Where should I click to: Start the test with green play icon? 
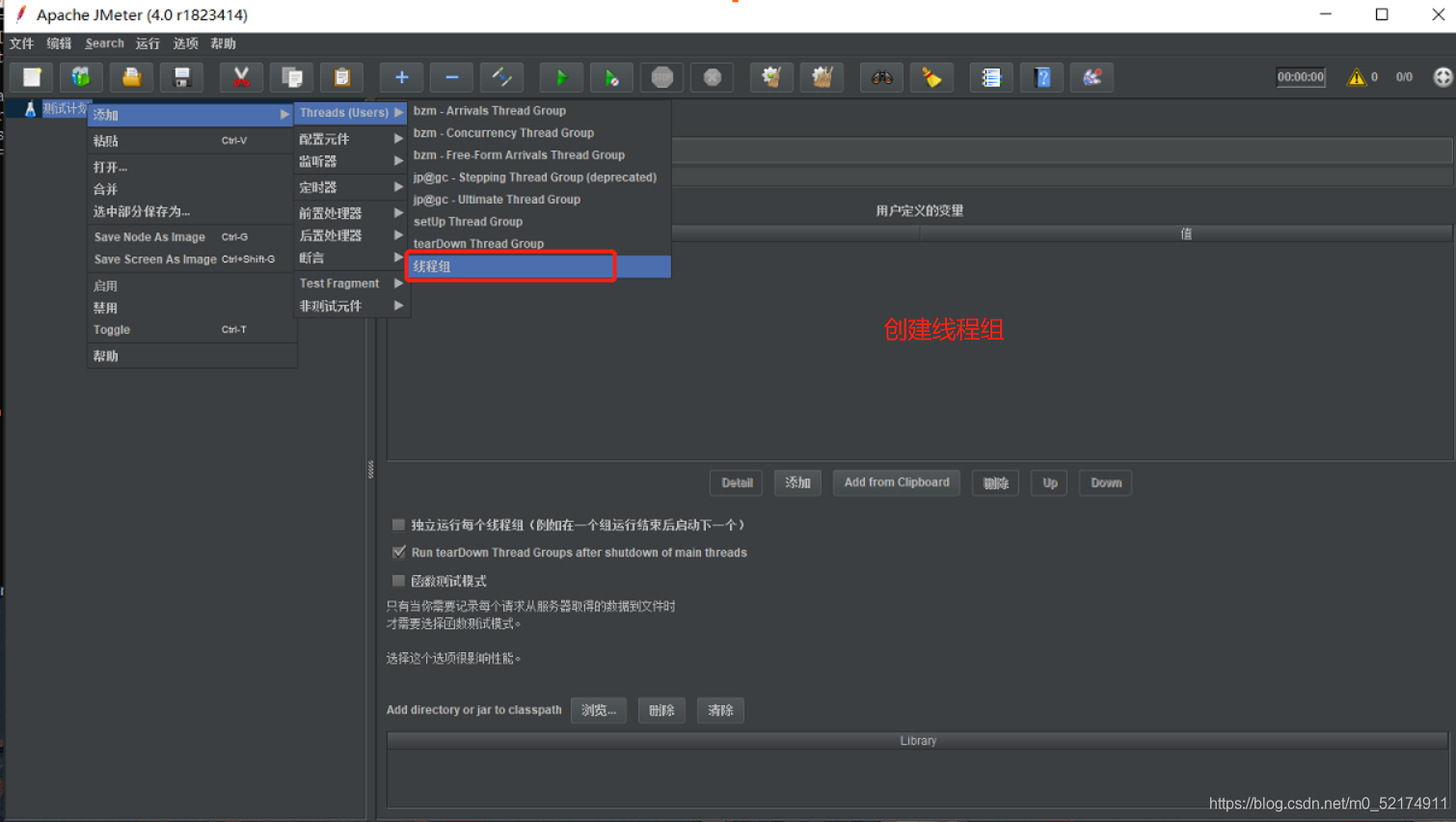pyautogui.click(x=561, y=77)
